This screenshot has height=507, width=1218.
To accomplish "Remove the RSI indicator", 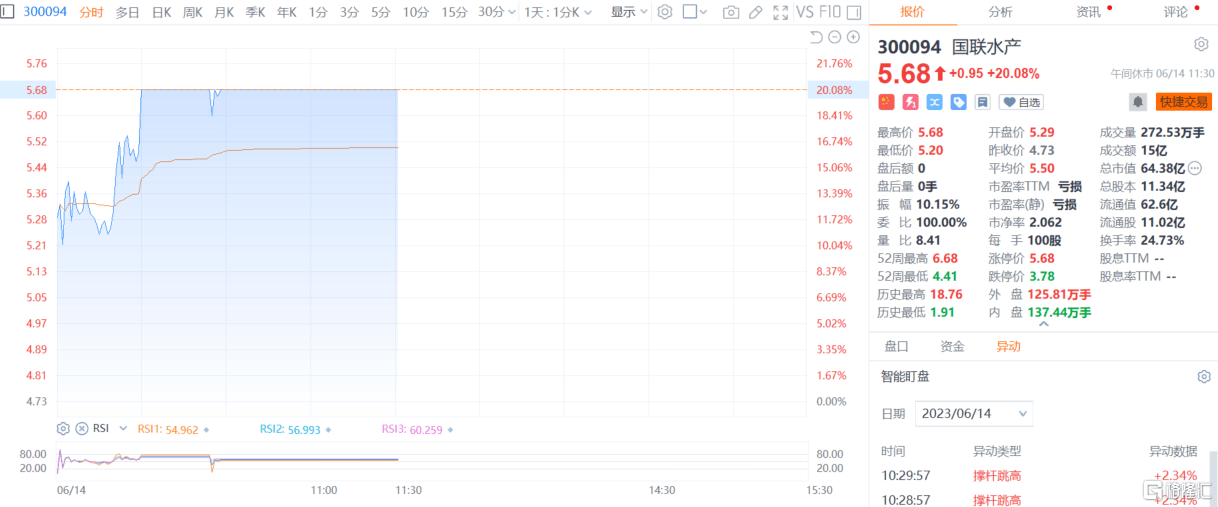I will (x=81, y=428).
